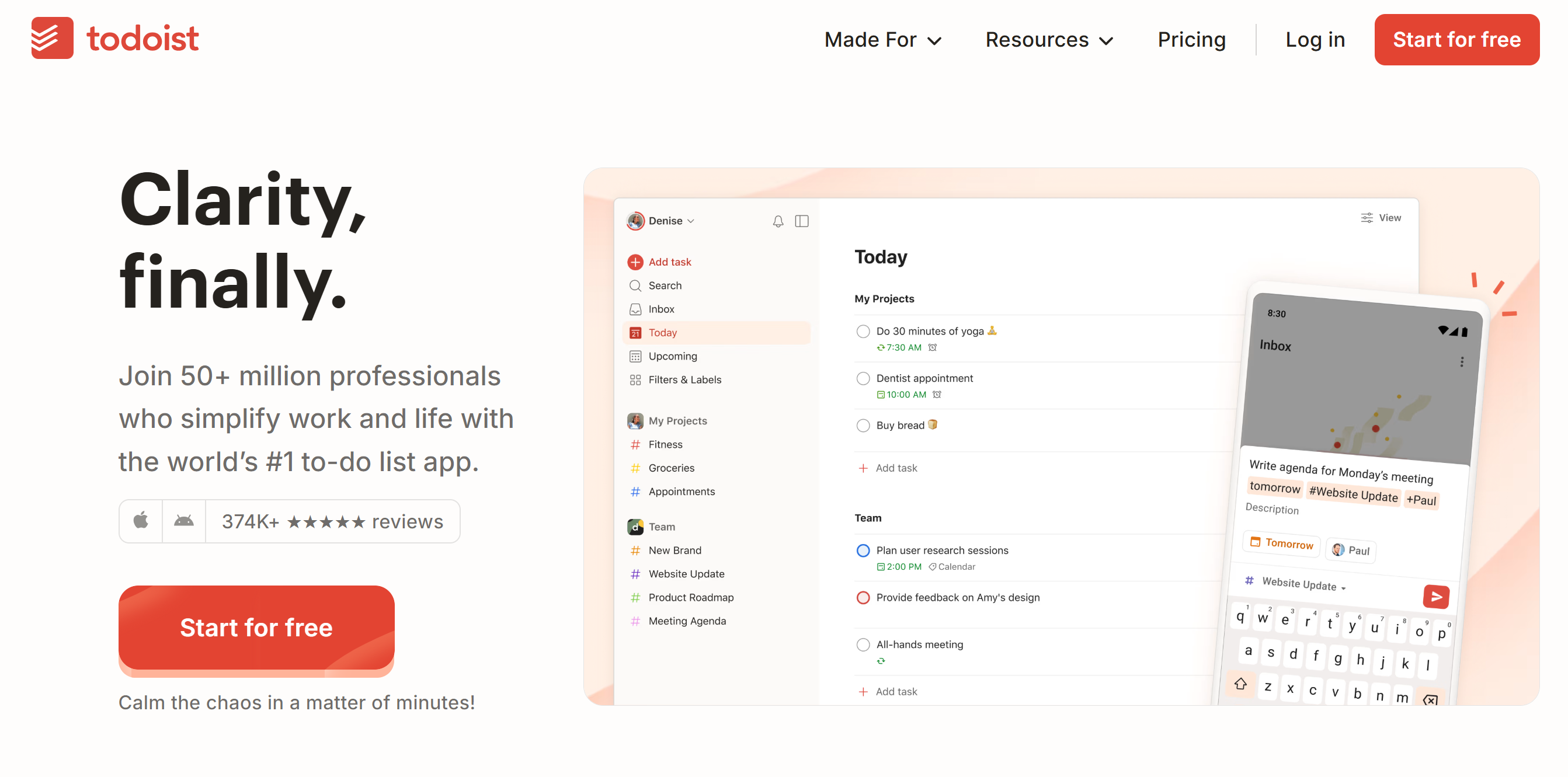Click the Paul assignee chip on phone
Viewport: 1568px width, 777px height.
point(1351,550)
